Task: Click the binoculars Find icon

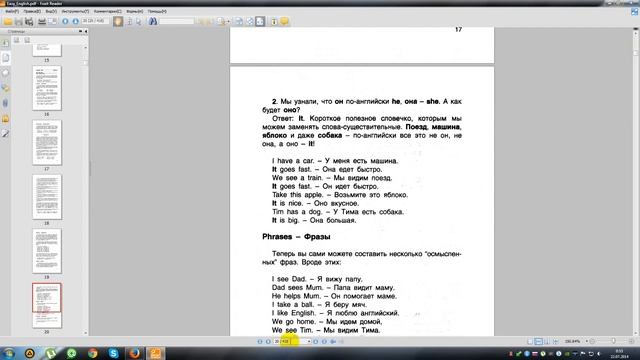Action: point(153,21)
